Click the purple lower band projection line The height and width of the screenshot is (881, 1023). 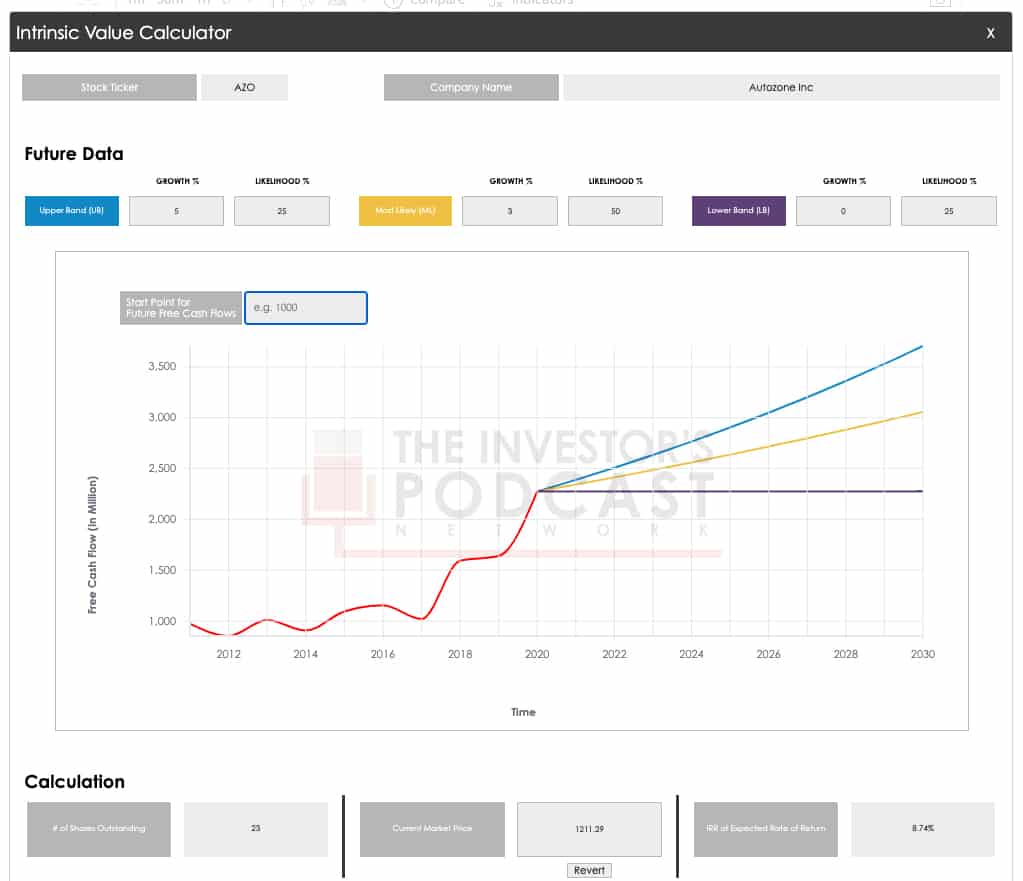[x=731, y=491]
